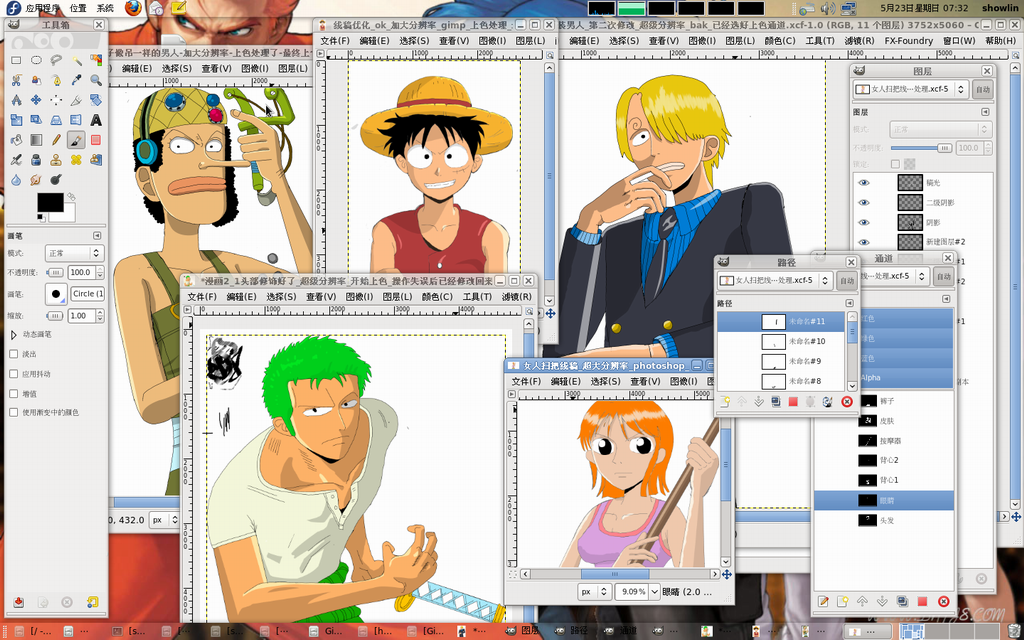
Task: Click the 自动 button in the 通道 panel
Action: click(x=944, y=276)
